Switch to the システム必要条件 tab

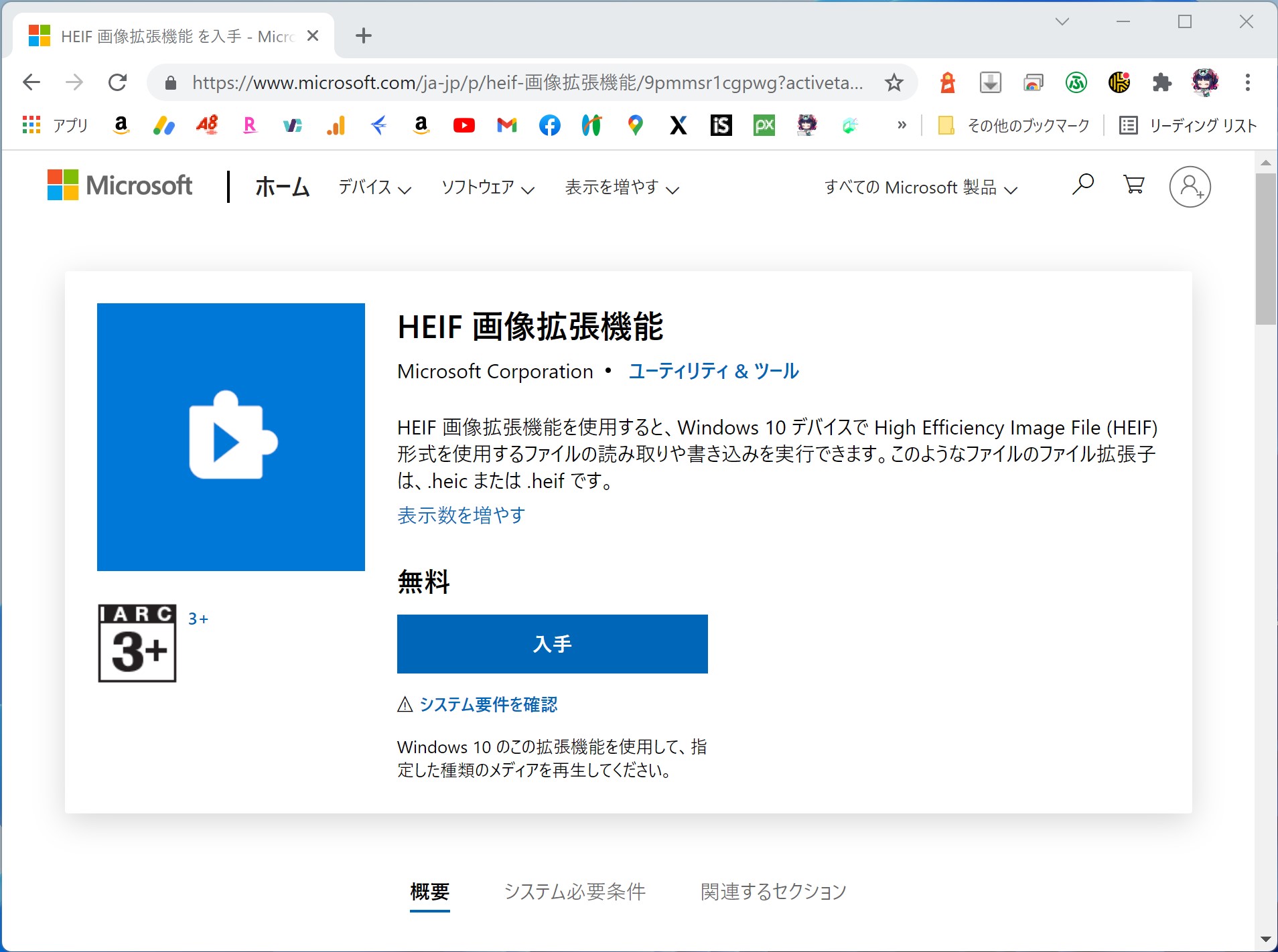click(x=575, y=892)
